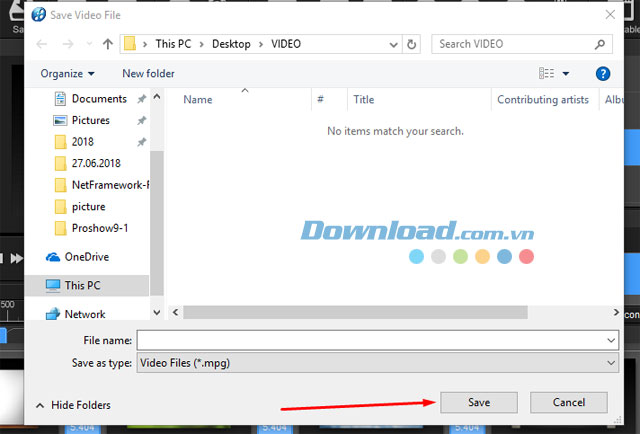Open the Organize menu

coord(67,73)
